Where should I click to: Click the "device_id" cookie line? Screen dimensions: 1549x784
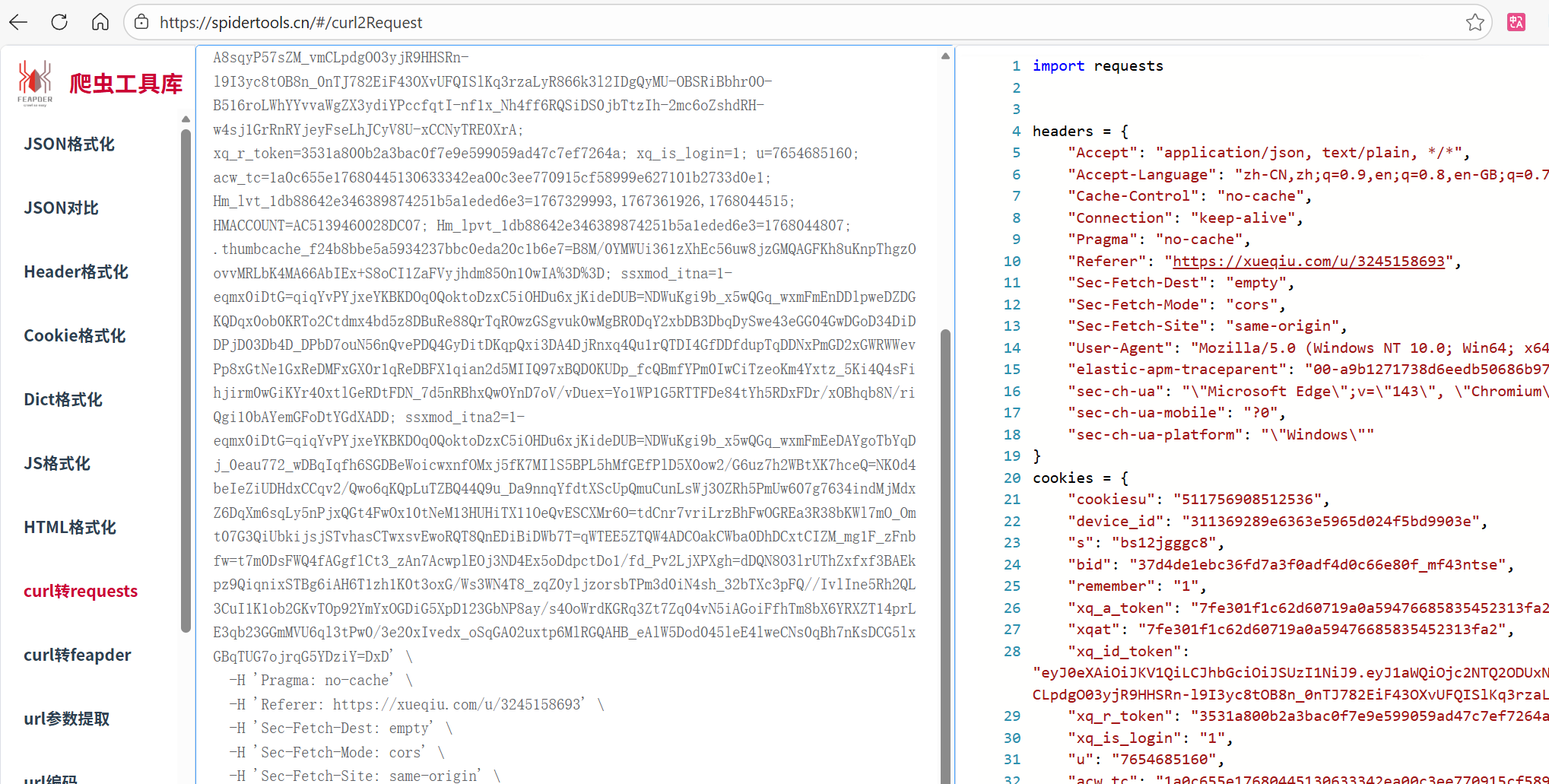tap(1278, 521)
